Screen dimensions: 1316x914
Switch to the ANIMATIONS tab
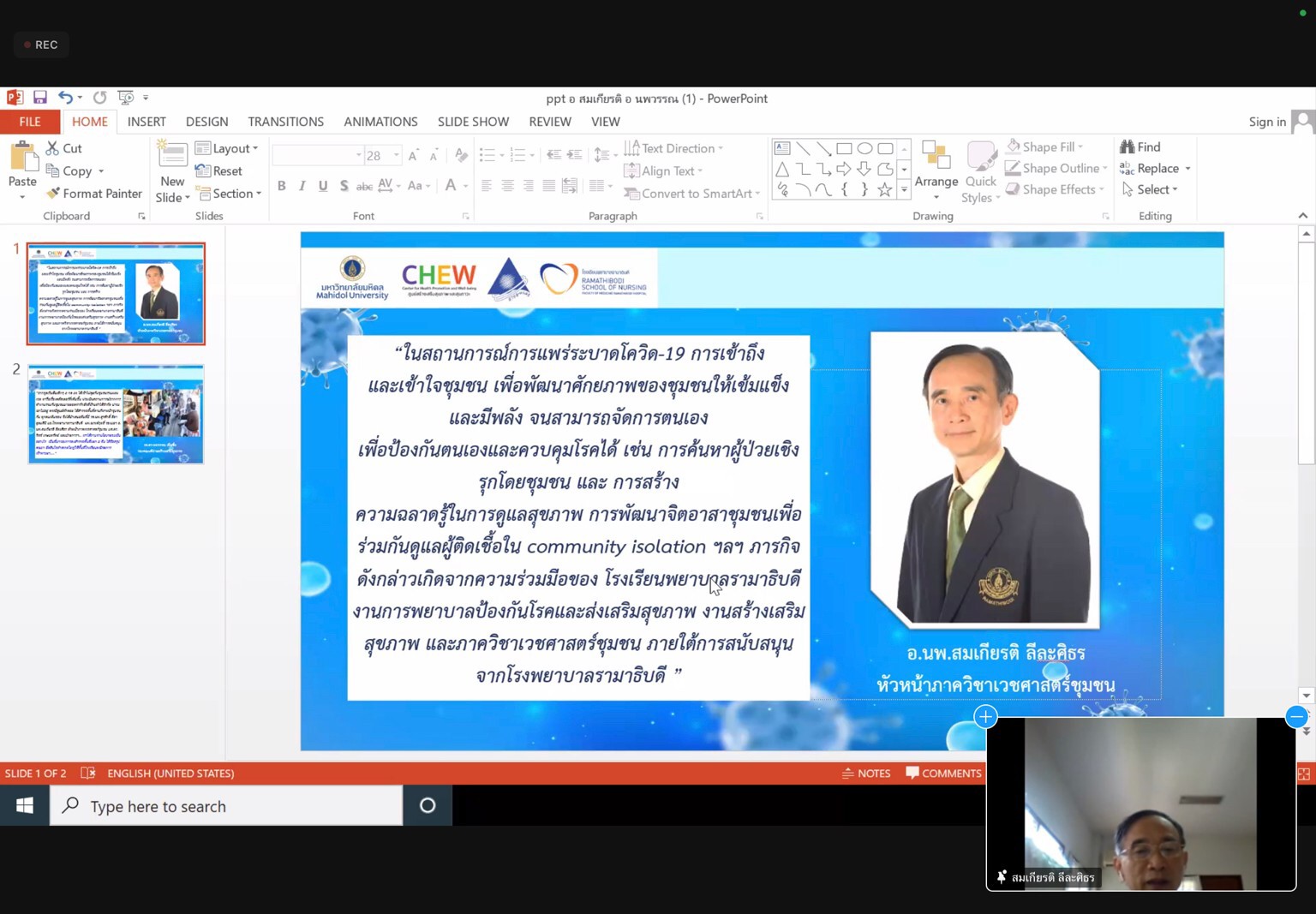coord(380,122)
